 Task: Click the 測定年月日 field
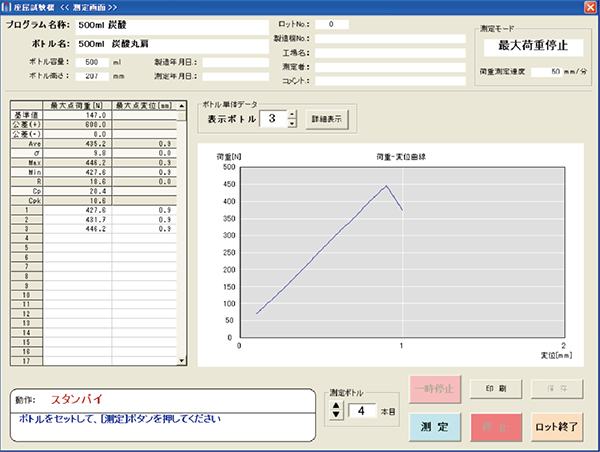point(236,76)
